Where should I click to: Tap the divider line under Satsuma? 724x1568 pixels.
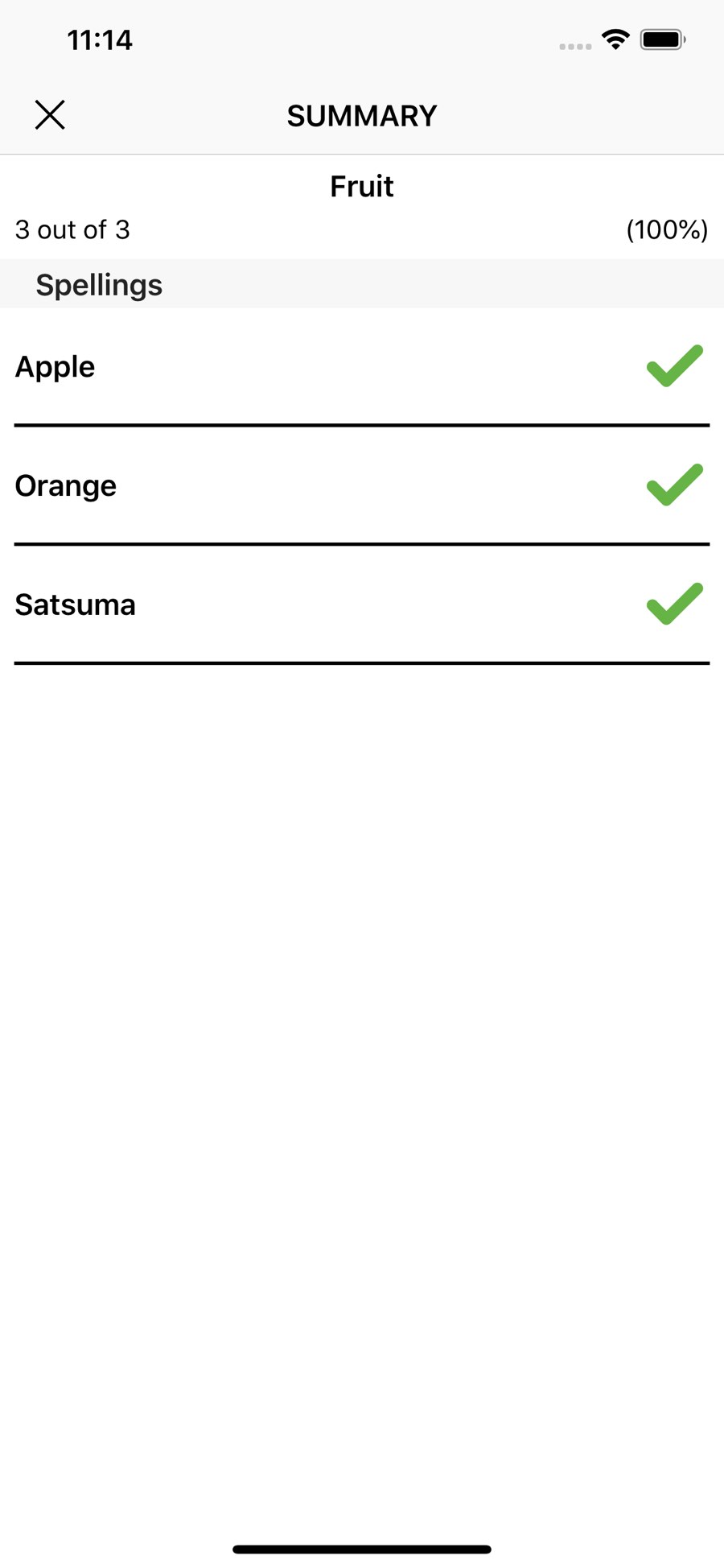[362, 663]
